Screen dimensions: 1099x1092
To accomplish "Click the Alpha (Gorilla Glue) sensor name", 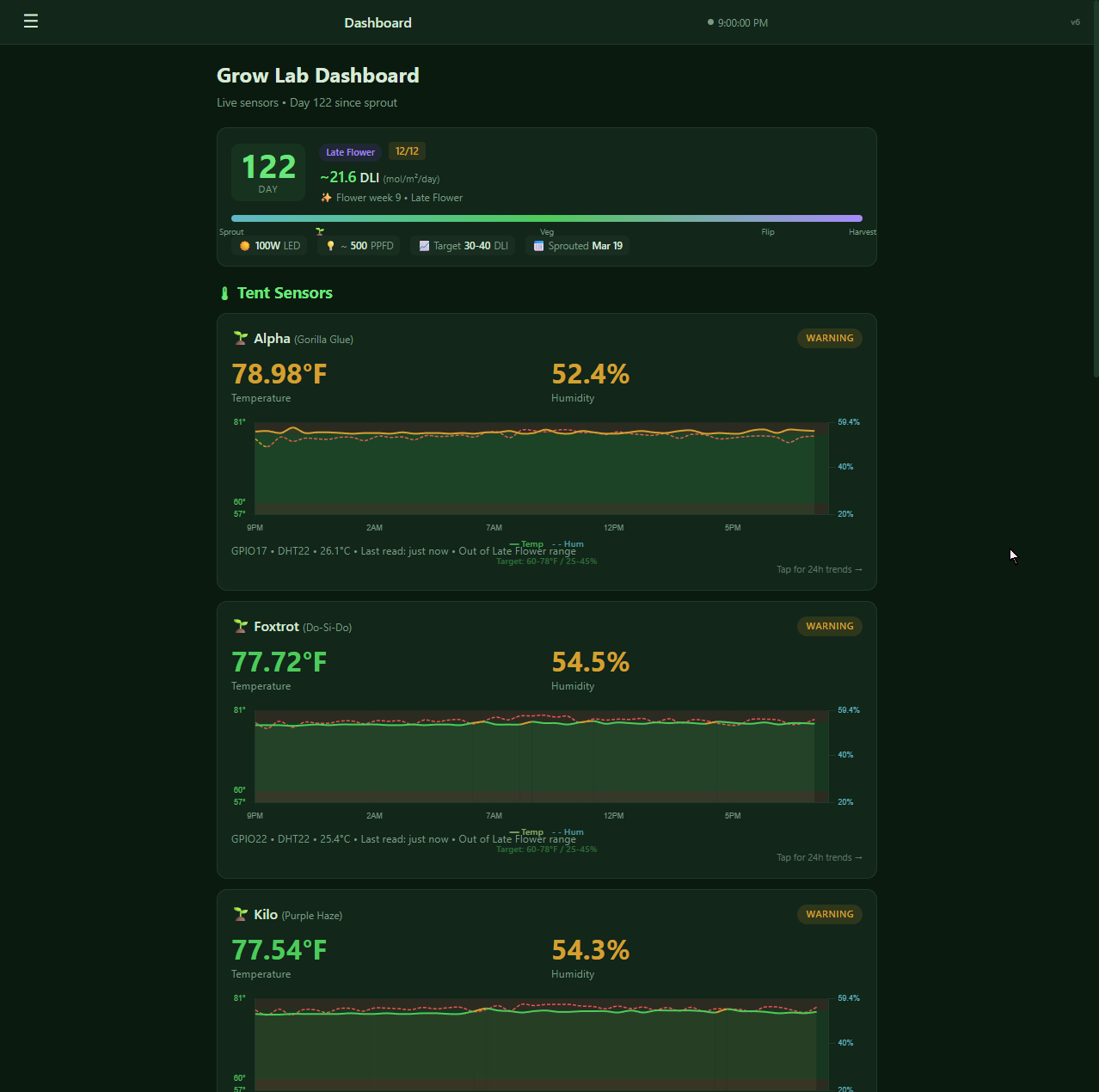I will (304, 339).
